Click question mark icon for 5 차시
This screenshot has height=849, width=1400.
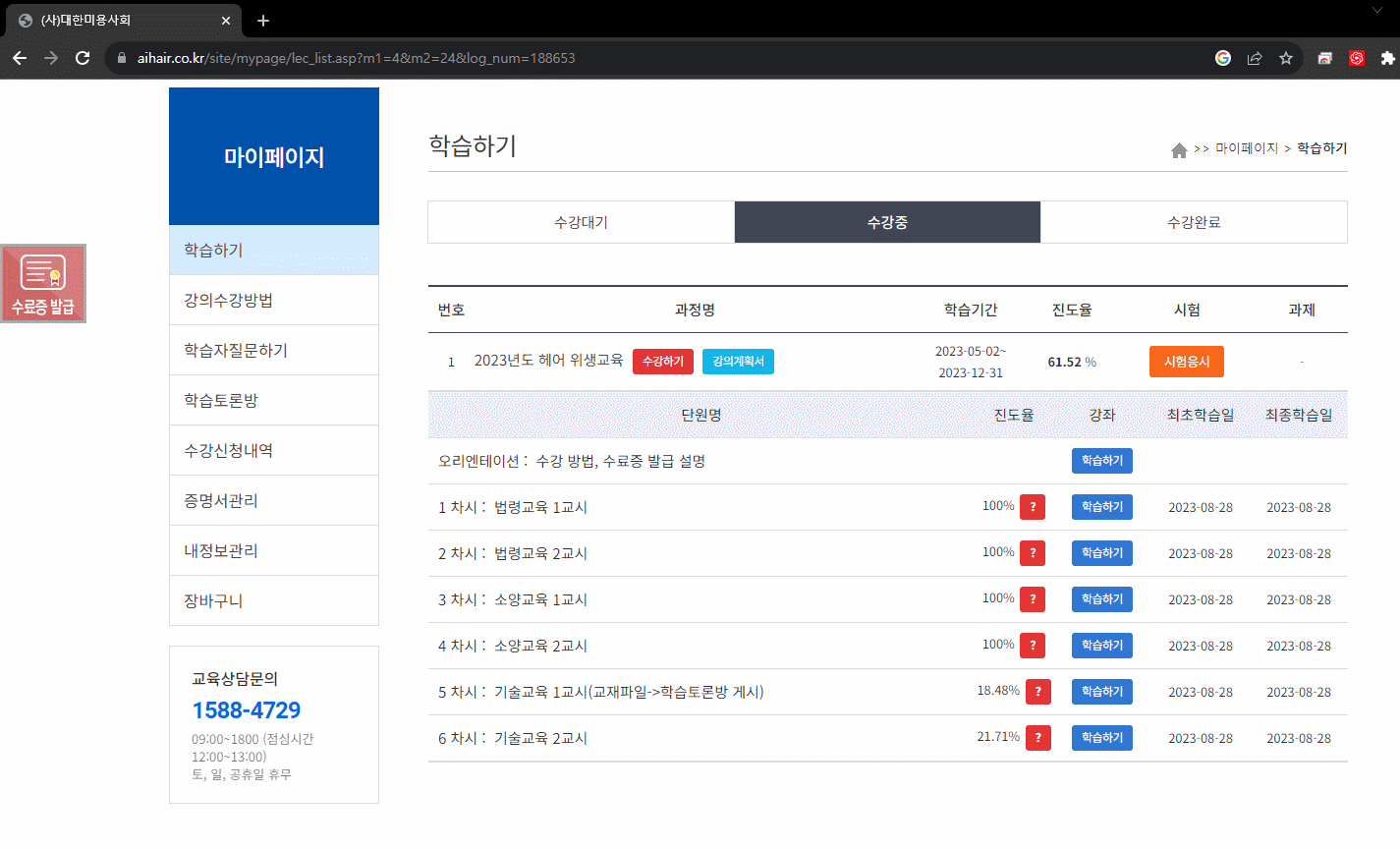(x=1038, y=692)
